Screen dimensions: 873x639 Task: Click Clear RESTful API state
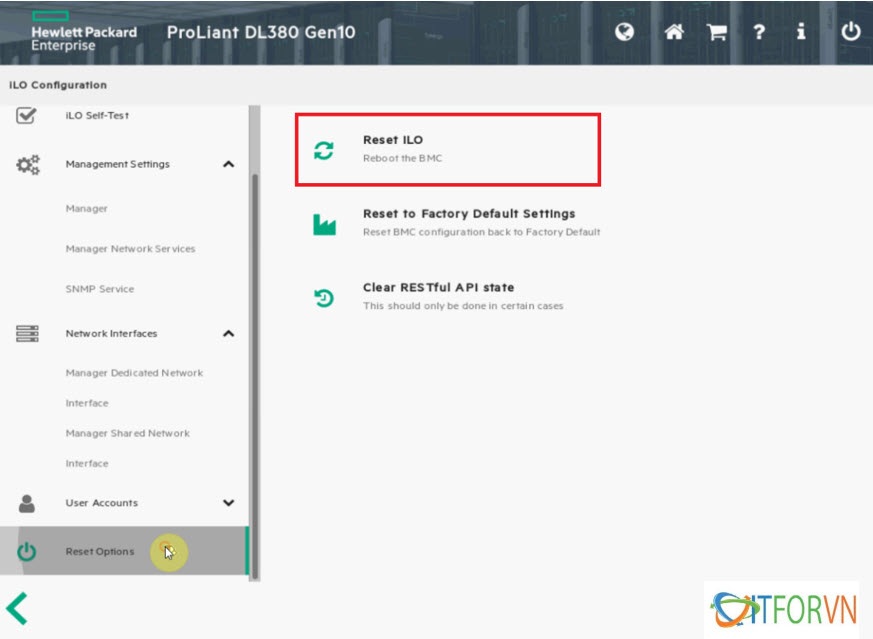coord(438,287)
